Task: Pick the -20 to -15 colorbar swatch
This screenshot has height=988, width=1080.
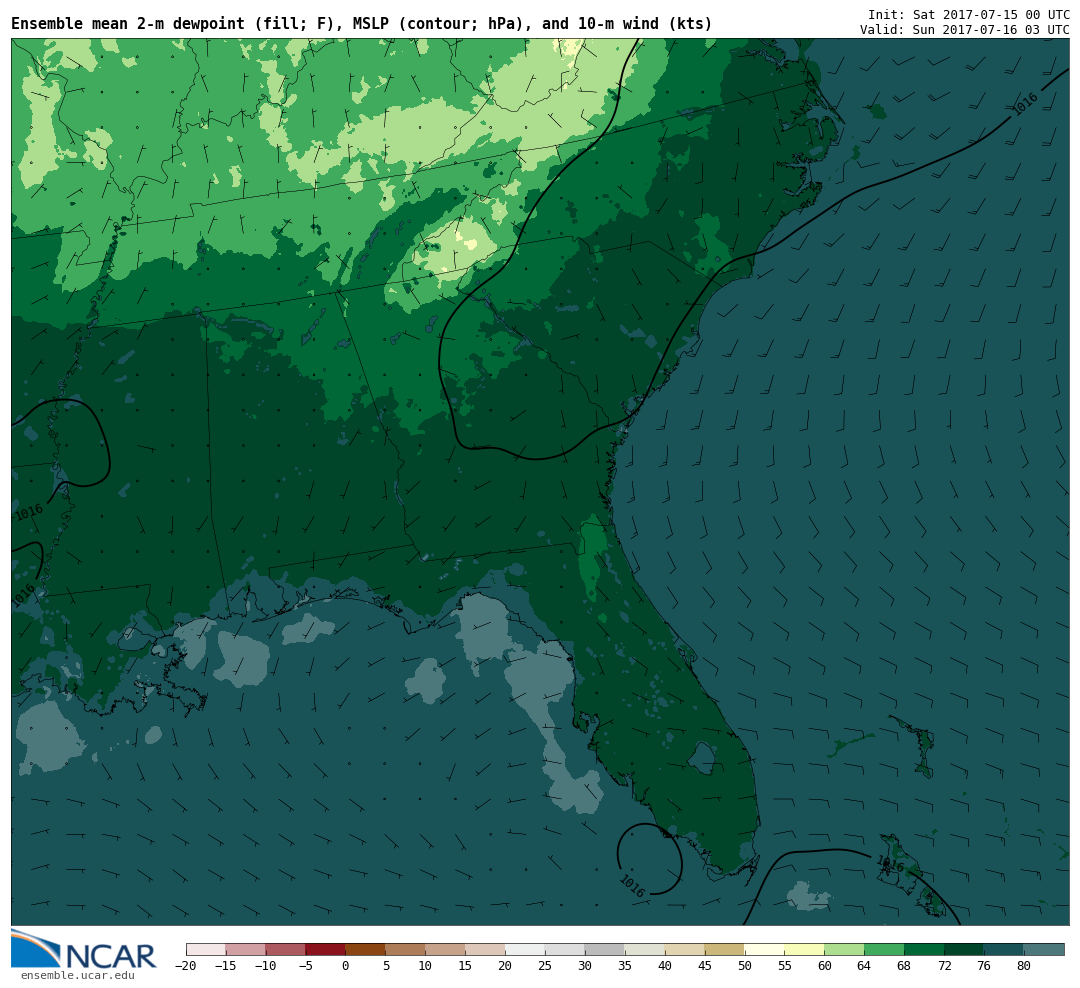Action: click(206, 949)
